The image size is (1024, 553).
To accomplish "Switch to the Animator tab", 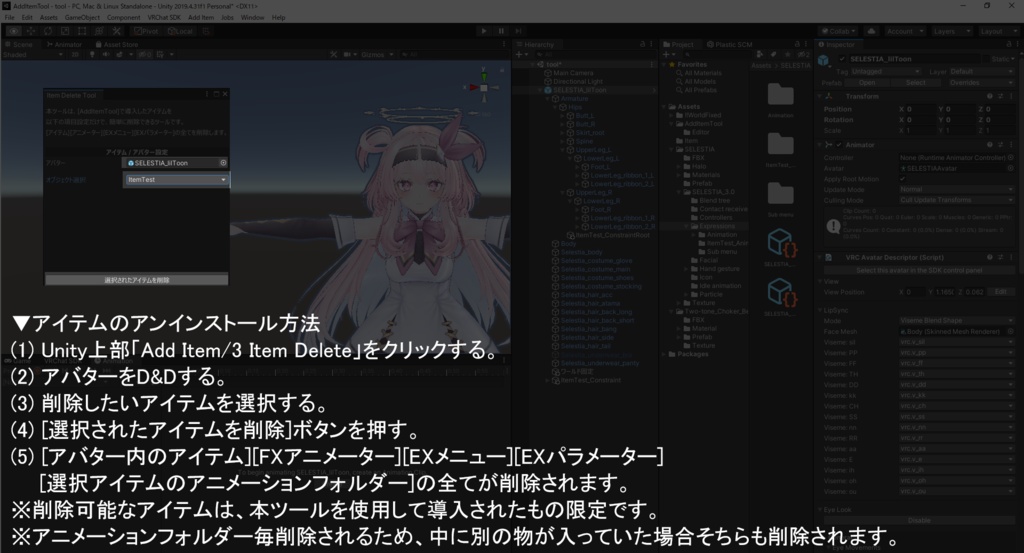I will [x=64, y=44].
